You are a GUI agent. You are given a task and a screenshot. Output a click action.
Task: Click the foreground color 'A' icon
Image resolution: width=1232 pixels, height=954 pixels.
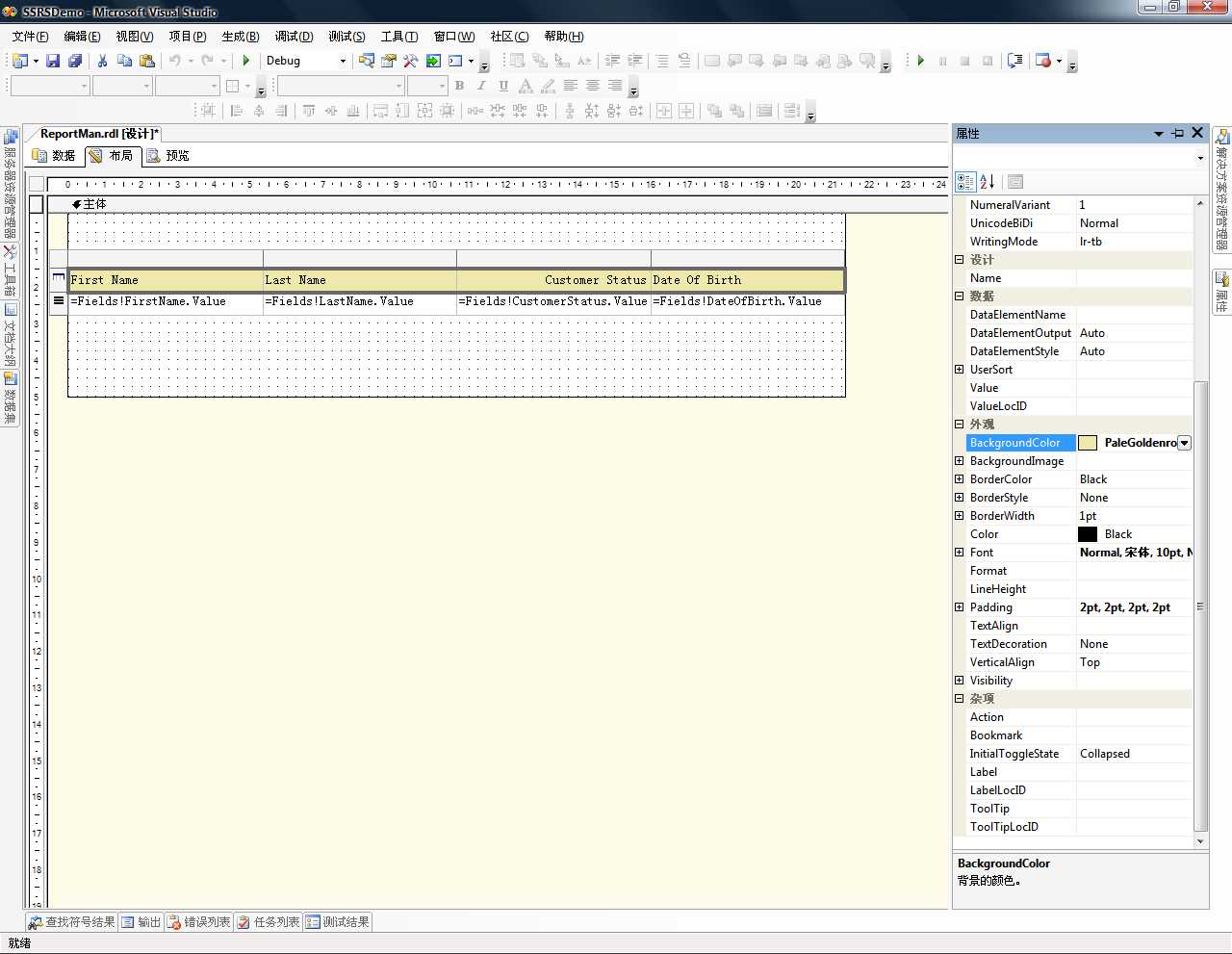(x=526, y=86)
